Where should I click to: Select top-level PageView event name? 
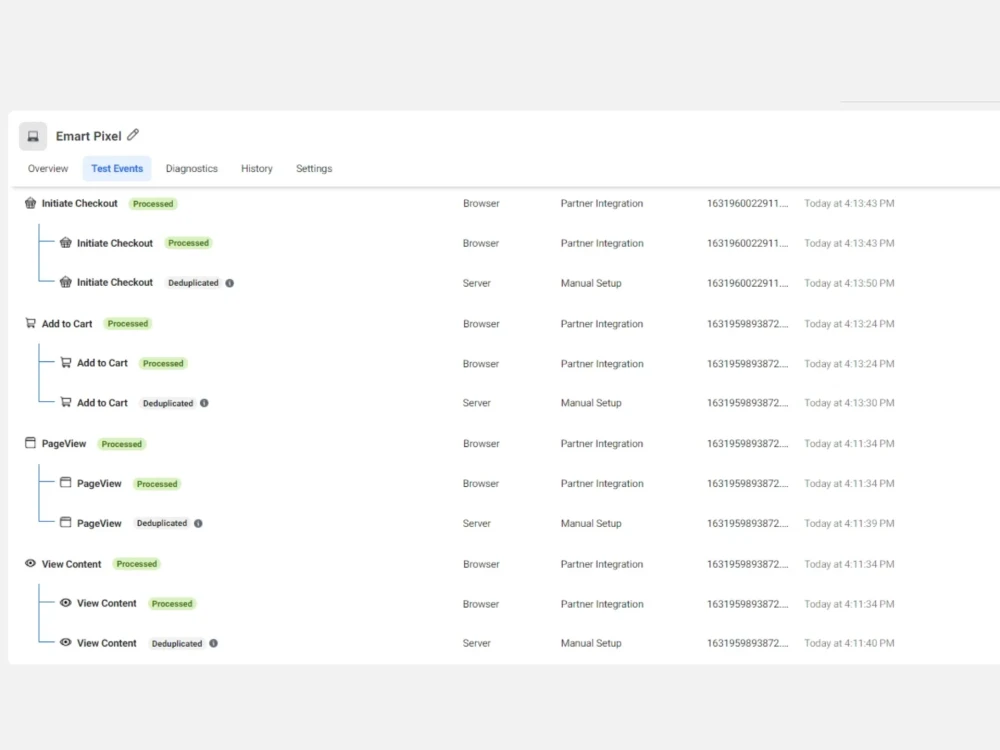tap(64, 444)
